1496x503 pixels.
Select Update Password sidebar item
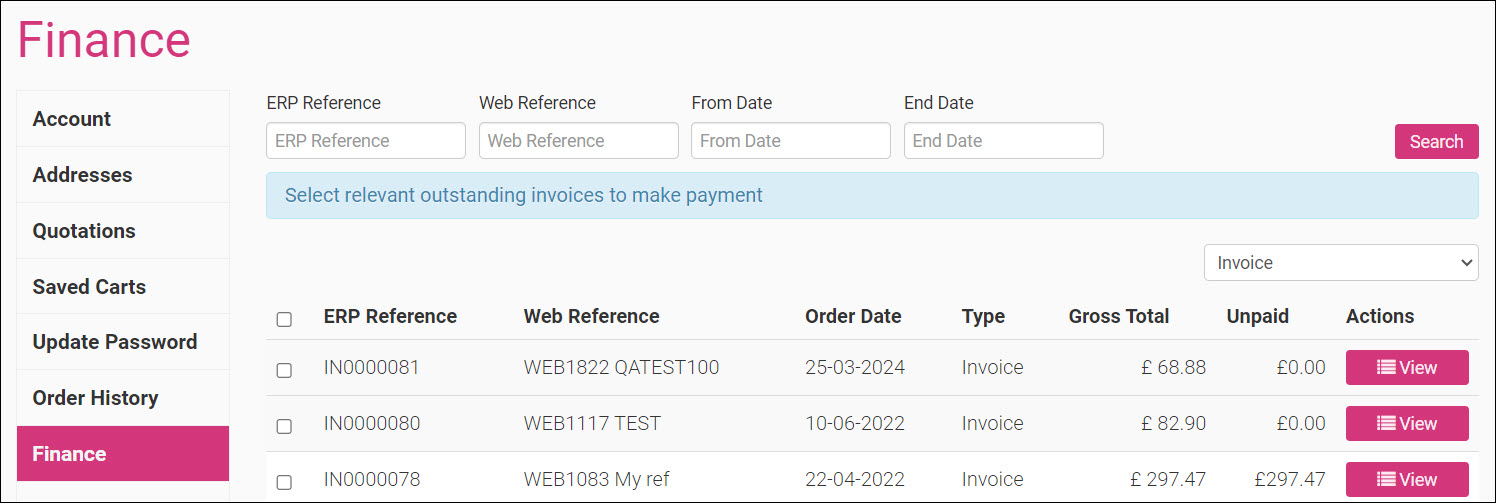[x=123, y=342]
